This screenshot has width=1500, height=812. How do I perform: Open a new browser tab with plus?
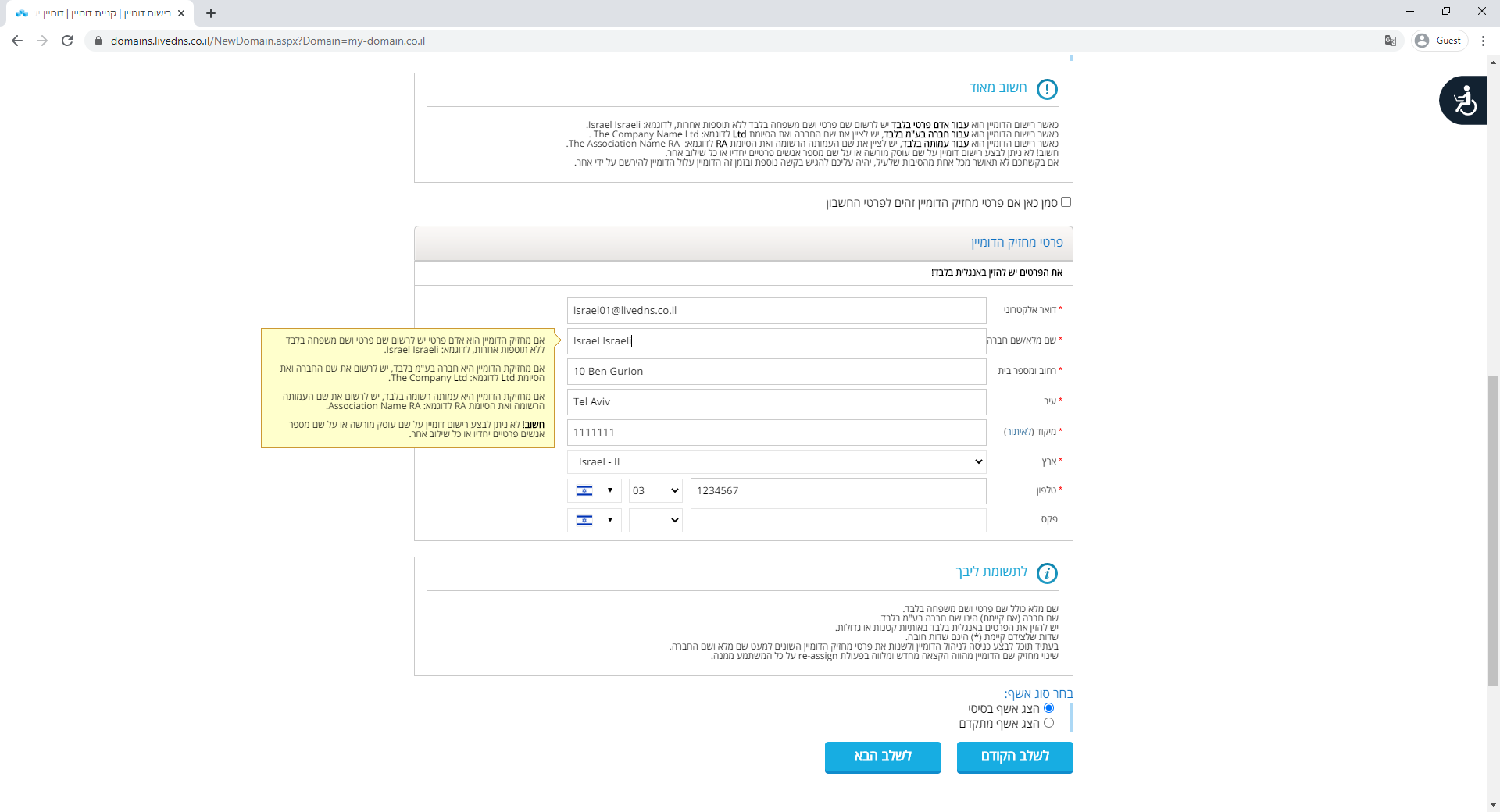pyautogui.click(x=211, y=13)
